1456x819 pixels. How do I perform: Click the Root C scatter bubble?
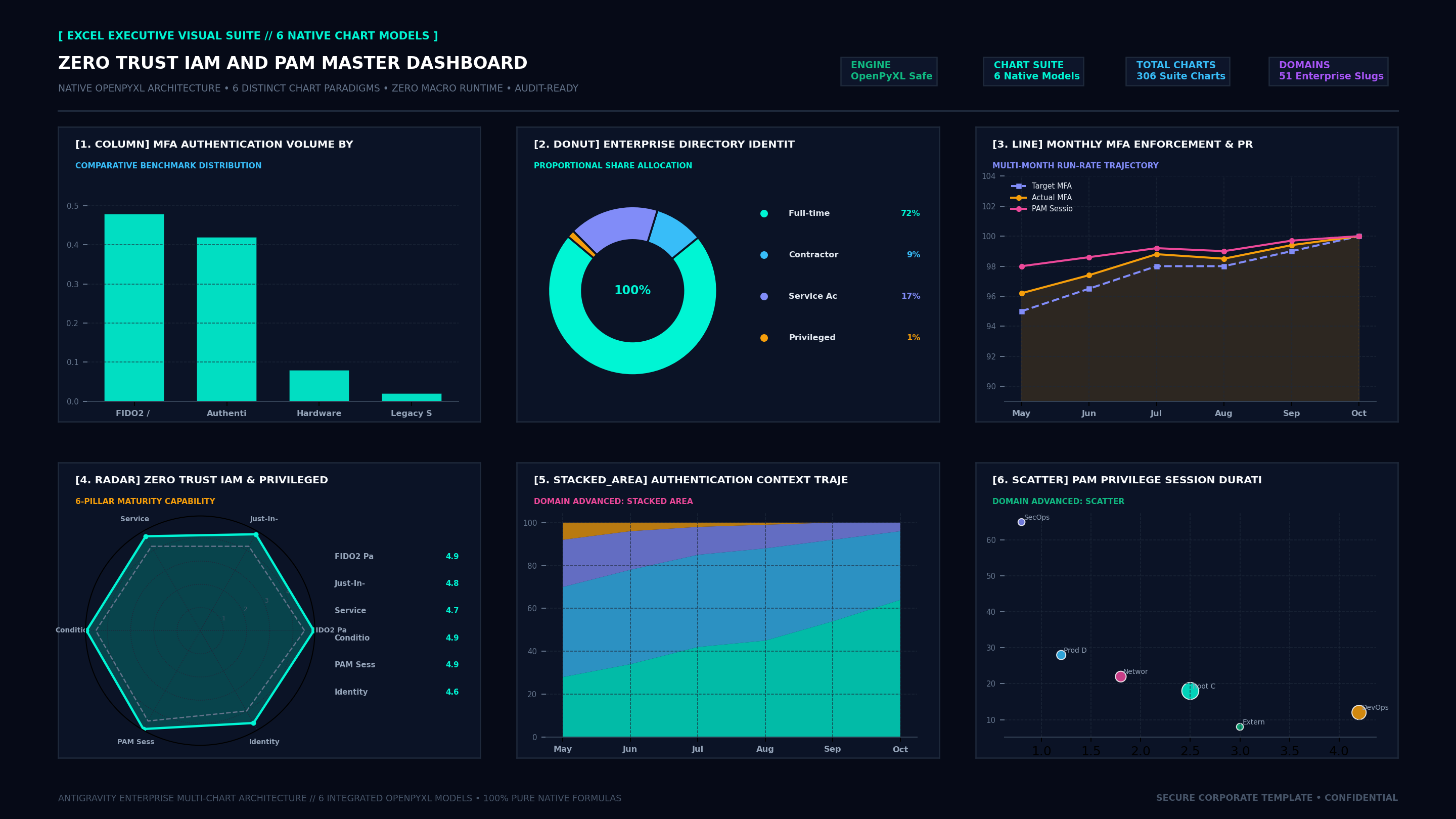(1190, 691)
